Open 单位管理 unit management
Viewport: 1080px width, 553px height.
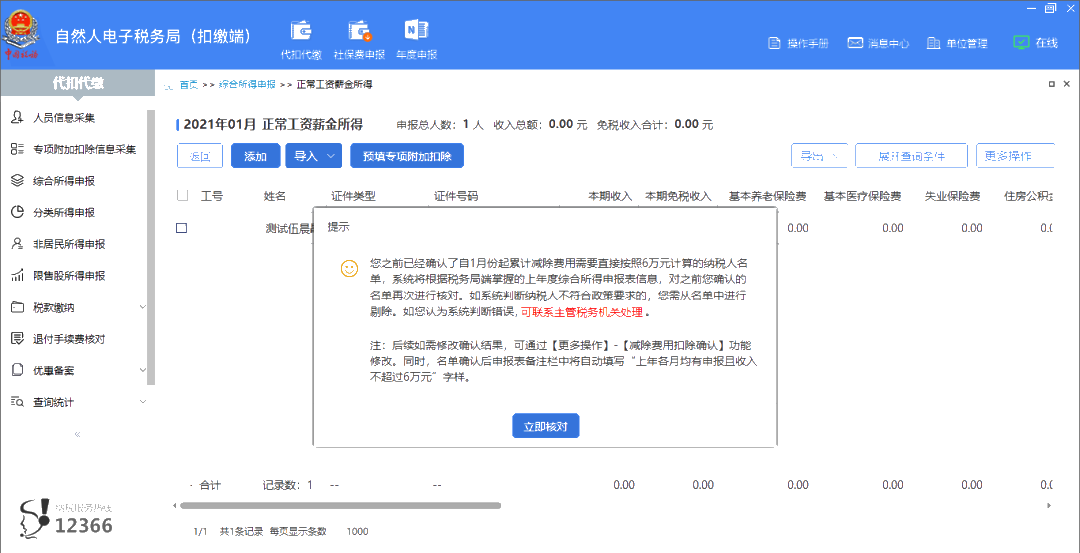pos(957,43)
